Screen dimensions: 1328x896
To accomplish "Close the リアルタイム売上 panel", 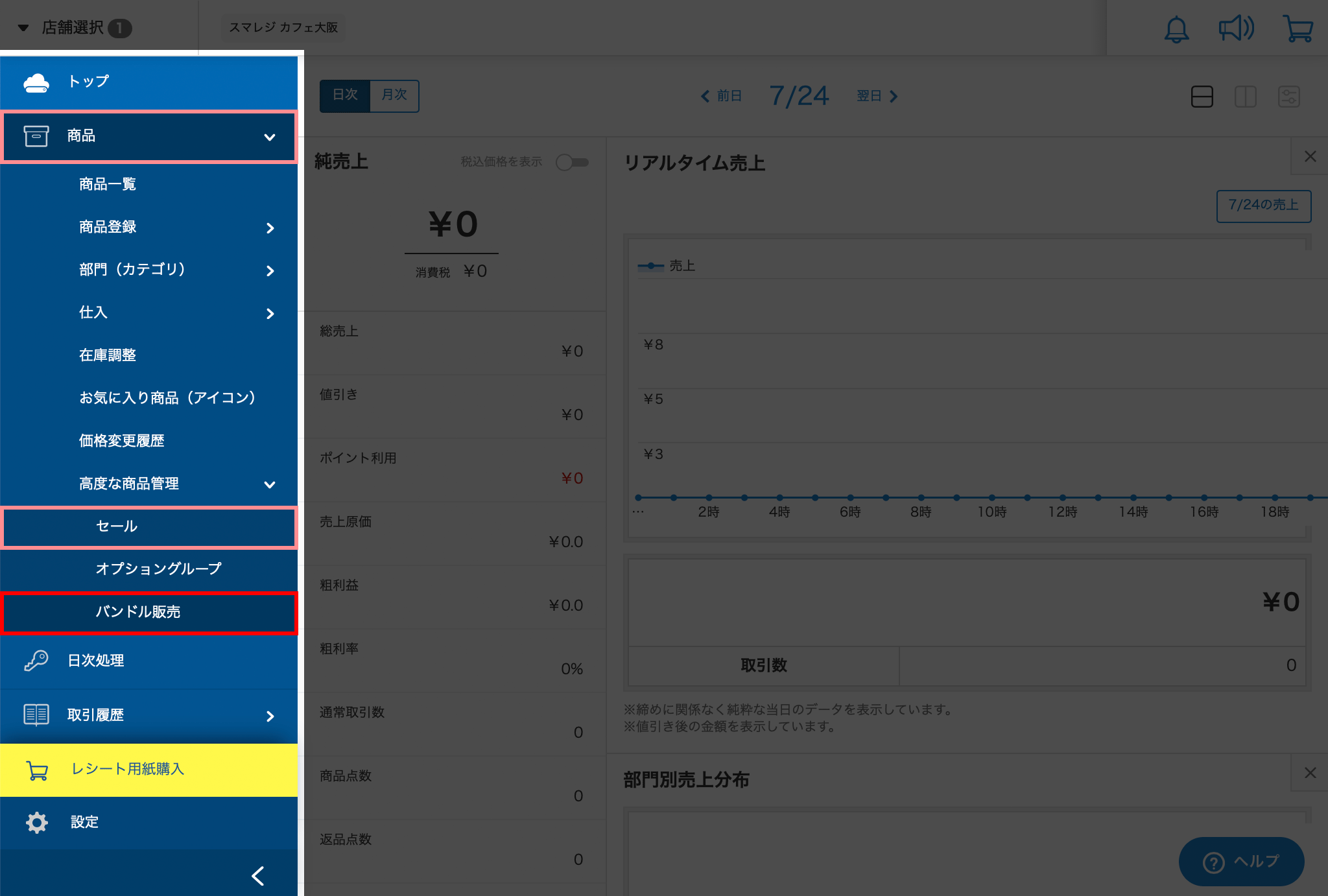I will (x=1310, y=156).
